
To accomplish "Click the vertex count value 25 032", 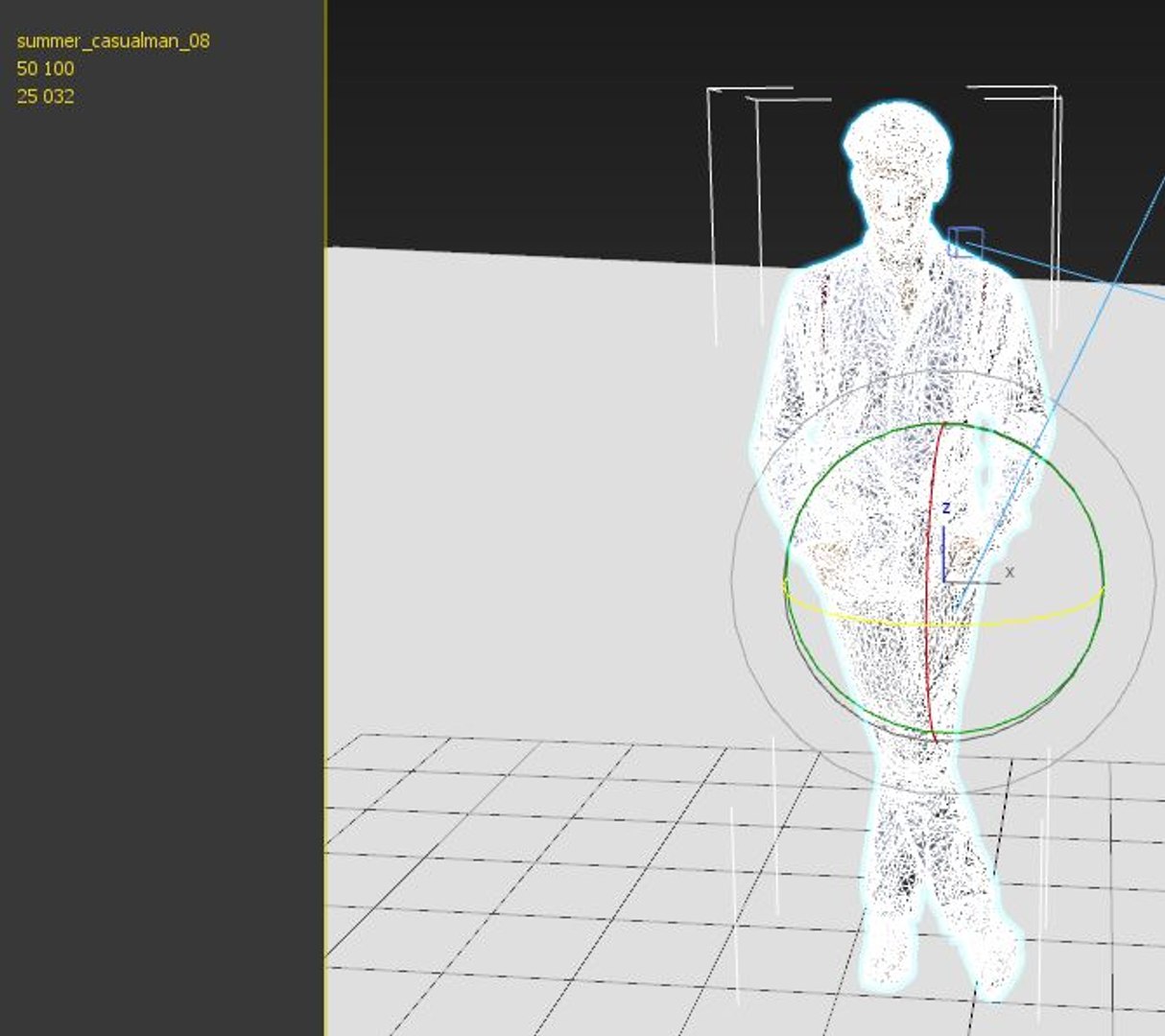I will tap(45, 97).
